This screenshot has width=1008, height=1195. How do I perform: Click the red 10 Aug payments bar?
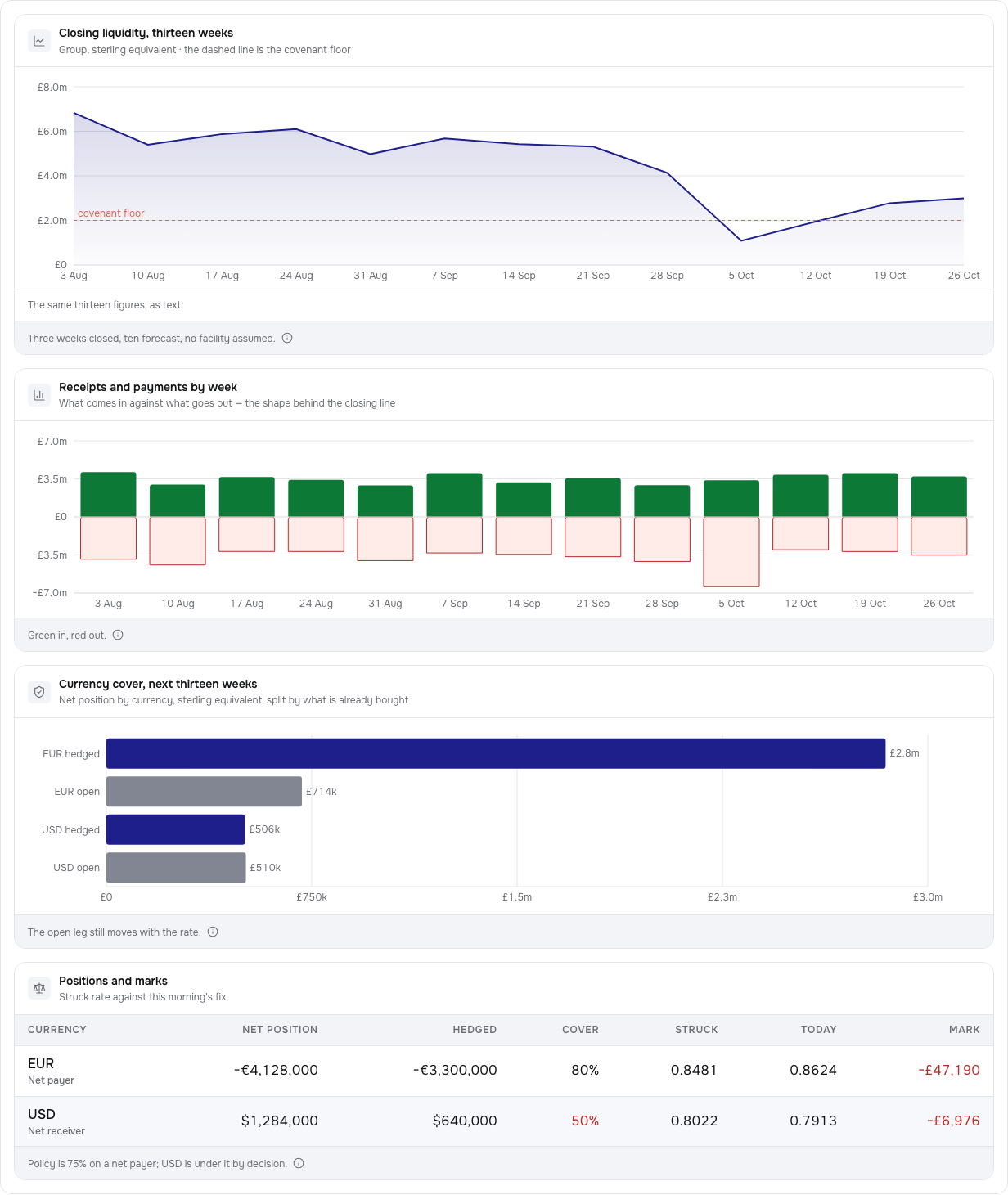[178, 541]
